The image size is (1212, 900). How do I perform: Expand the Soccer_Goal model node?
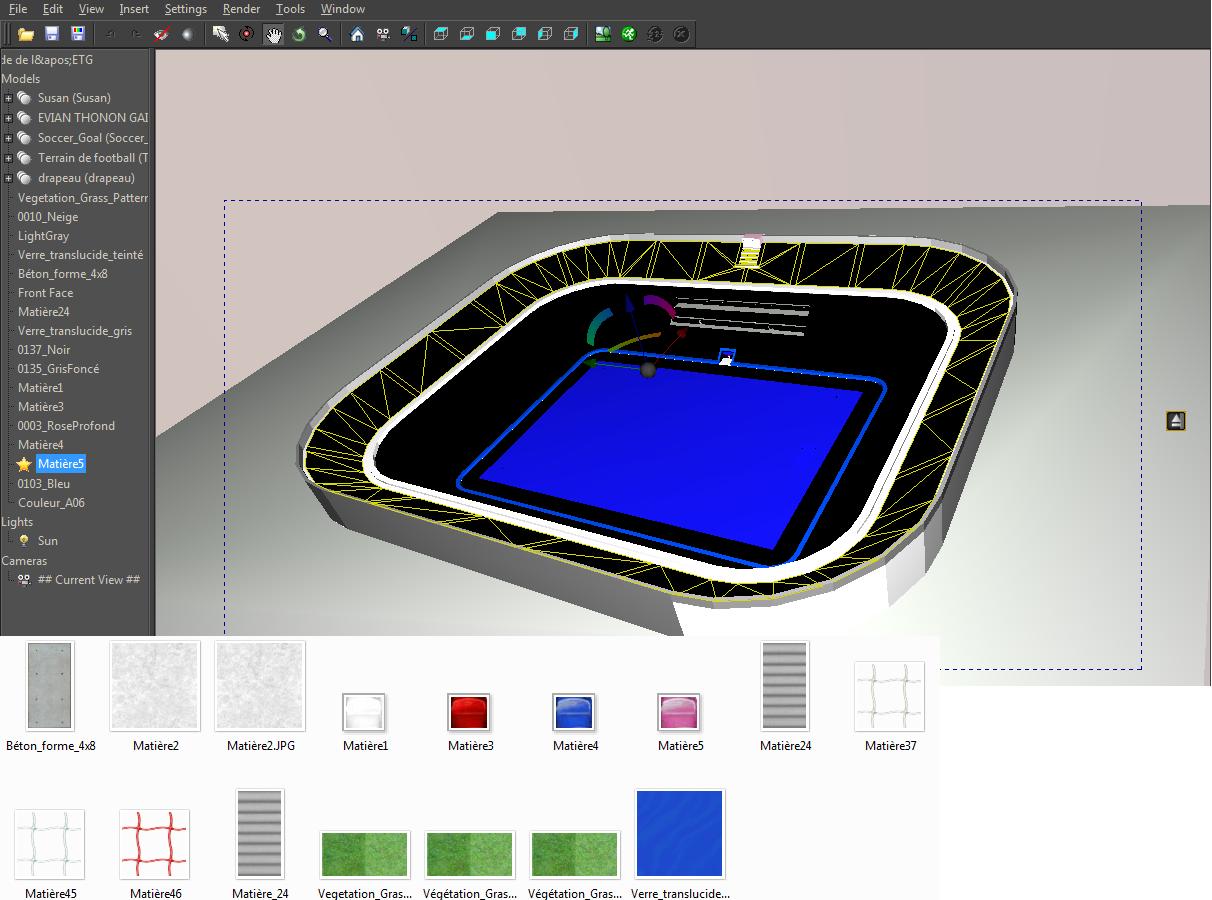pos(8,138)
